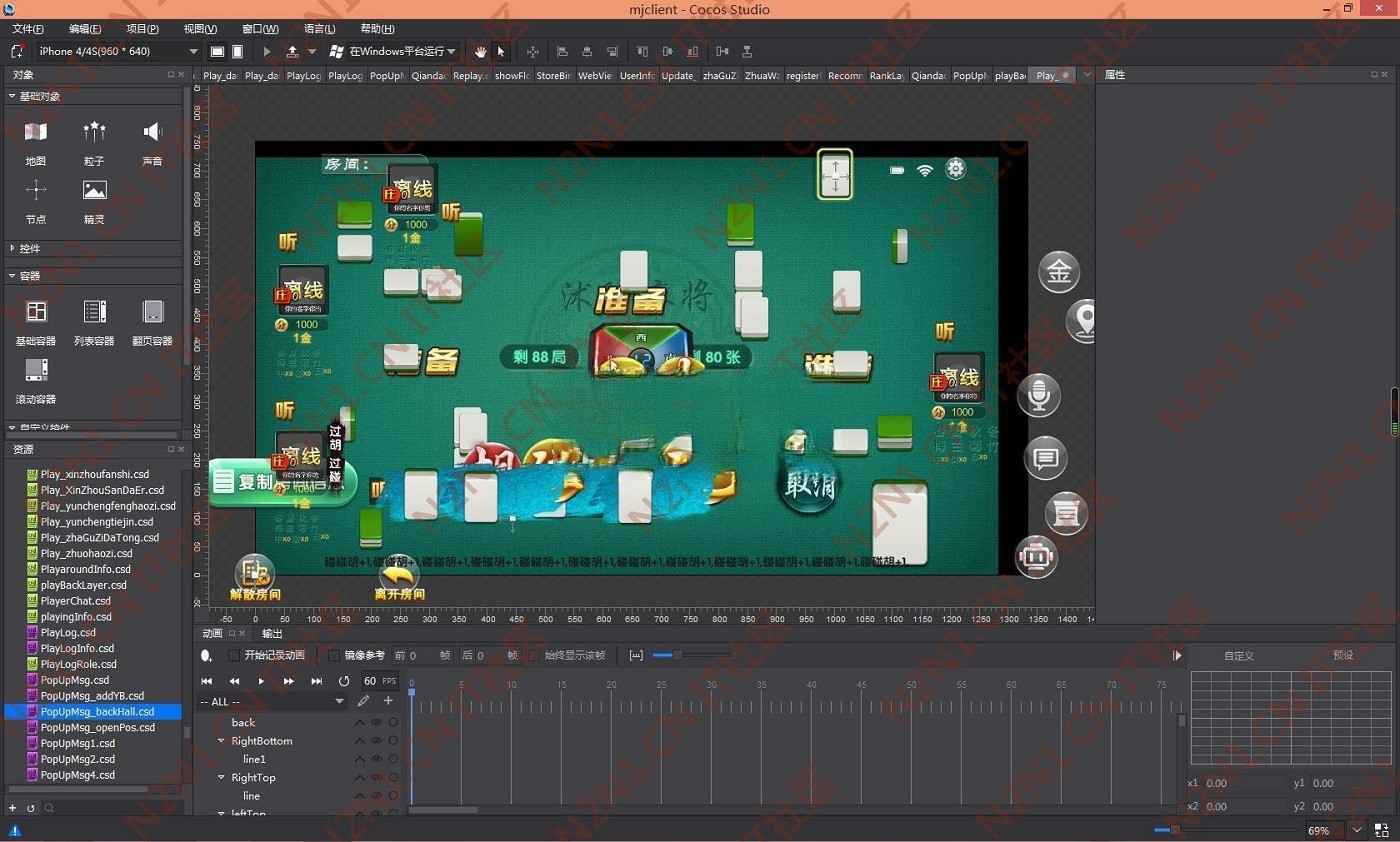Screen dimensions: 1400x842
Task: Click the pencil edit icon in timeline
Action: 364,701
